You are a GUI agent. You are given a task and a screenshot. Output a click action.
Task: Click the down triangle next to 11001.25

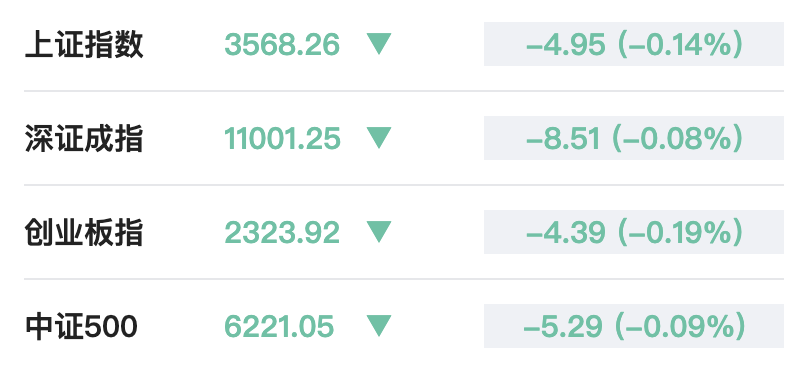379,138
